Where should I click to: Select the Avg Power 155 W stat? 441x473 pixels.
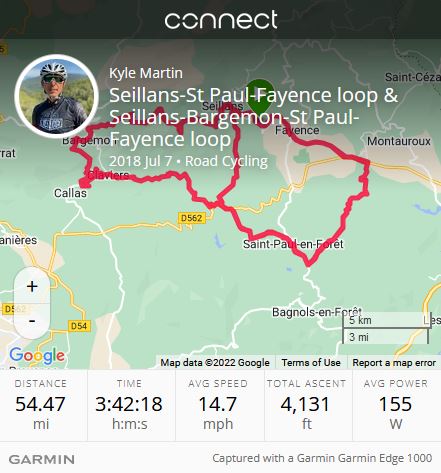pyautogui.click(x=396, y=406)
